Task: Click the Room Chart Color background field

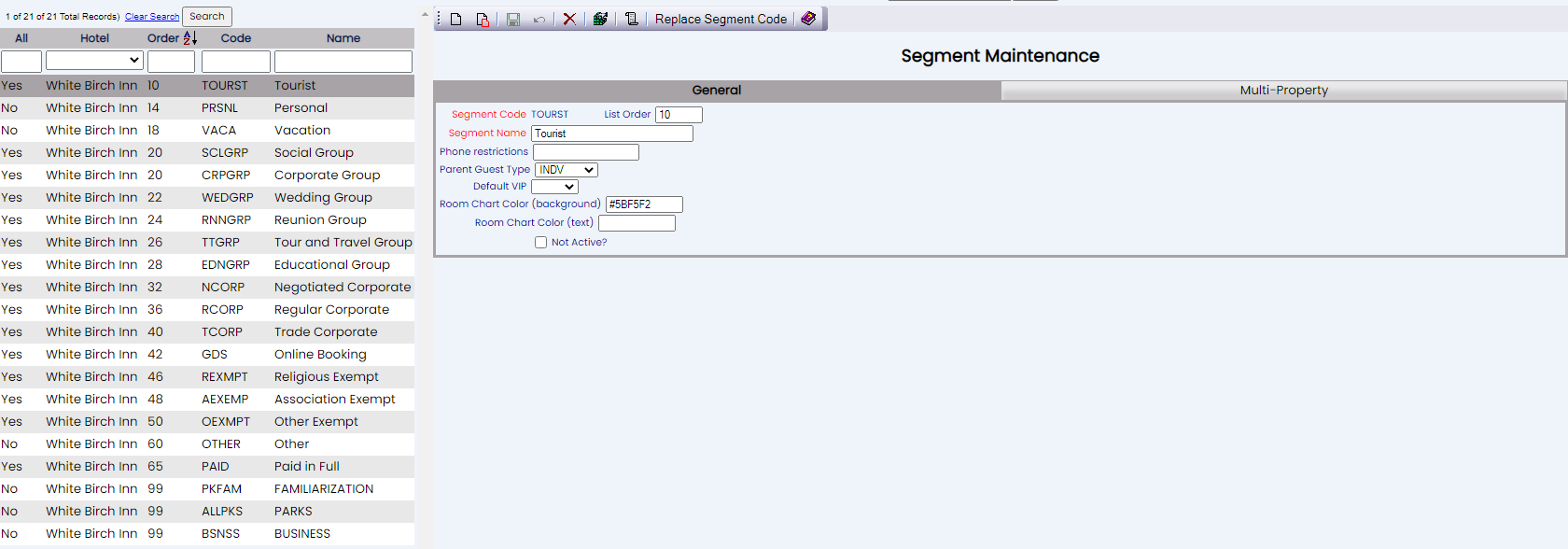Action: pos(644,204)
